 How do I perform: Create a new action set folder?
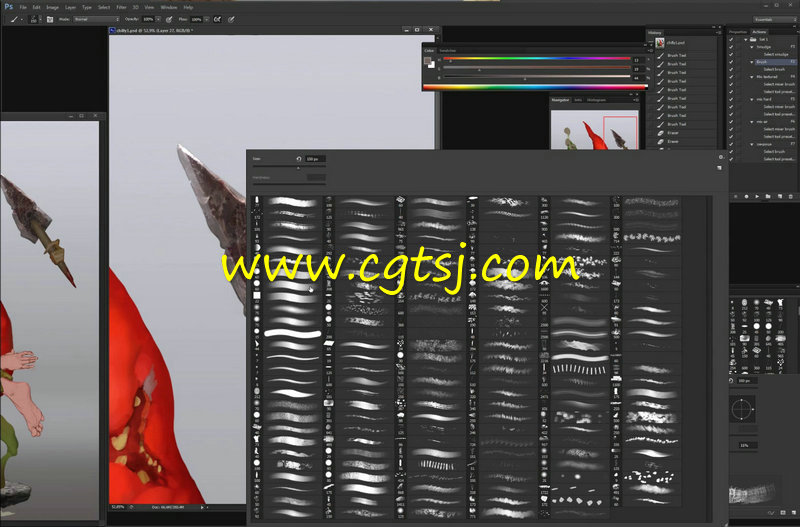pos(768,196)
